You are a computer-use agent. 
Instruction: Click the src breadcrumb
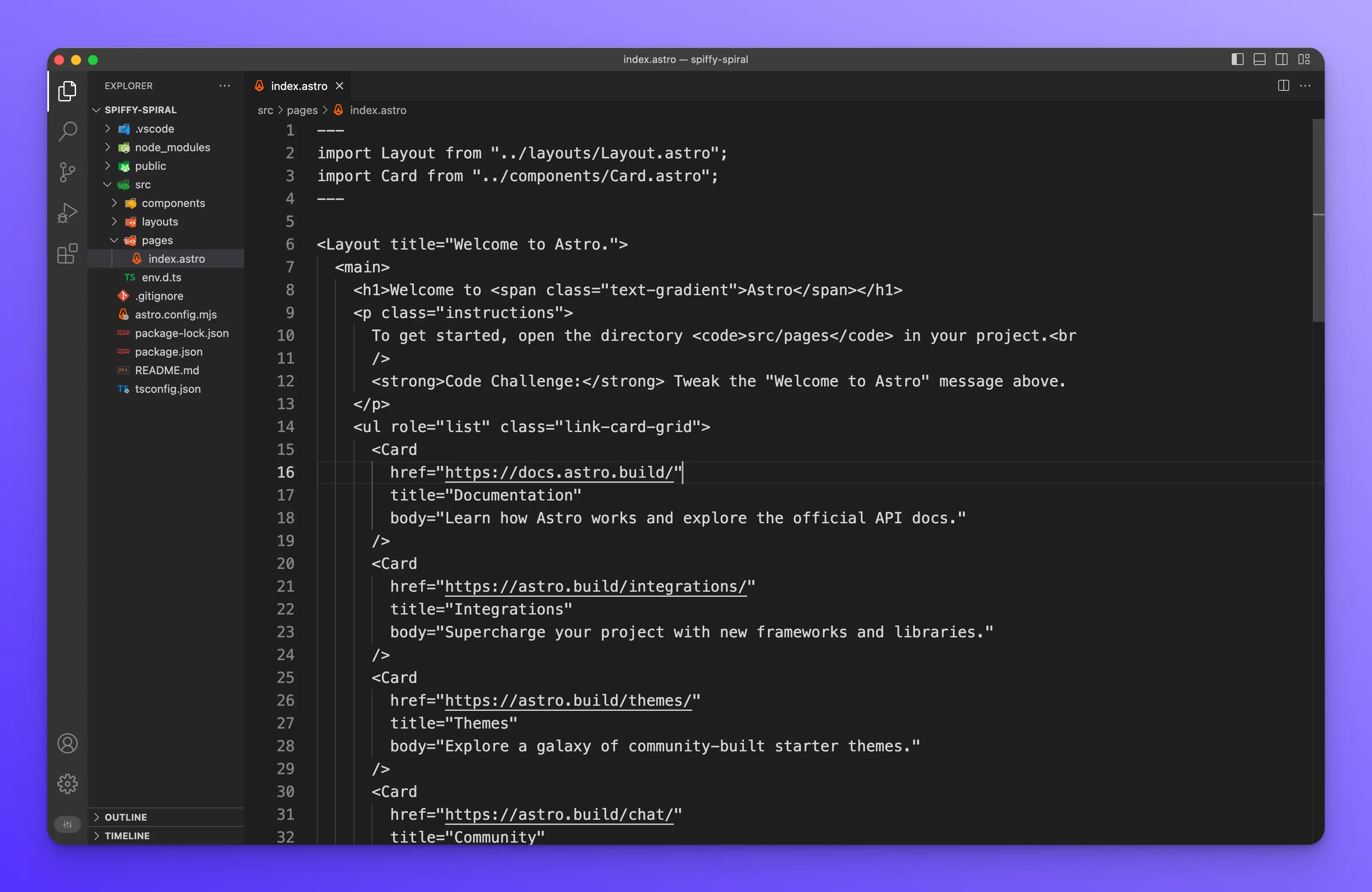(265, 110)
